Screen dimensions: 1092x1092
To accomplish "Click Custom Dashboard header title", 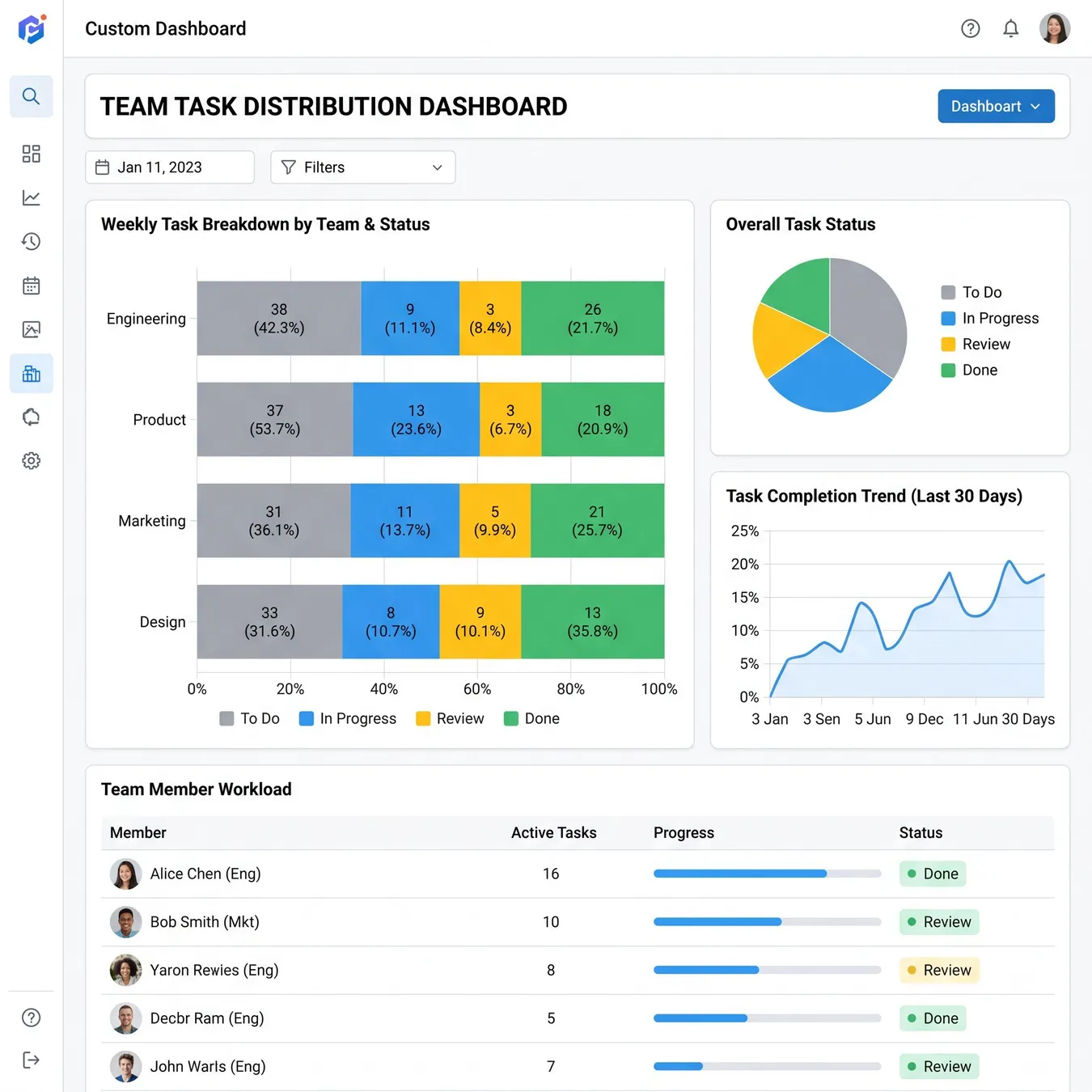I will pyautogui.click(x=166, y=29).
